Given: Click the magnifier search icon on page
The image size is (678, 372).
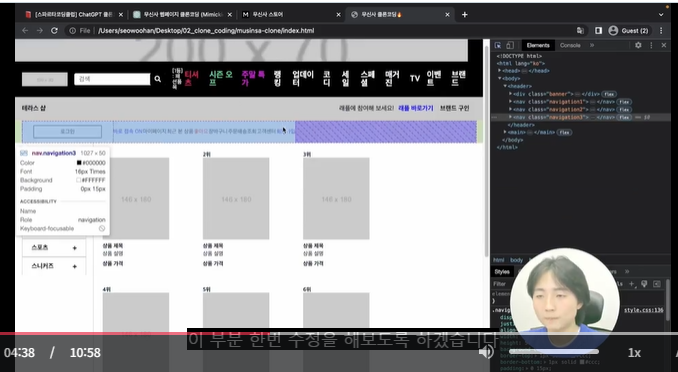Looking at the screenshot, I should [x=158, y=79].
